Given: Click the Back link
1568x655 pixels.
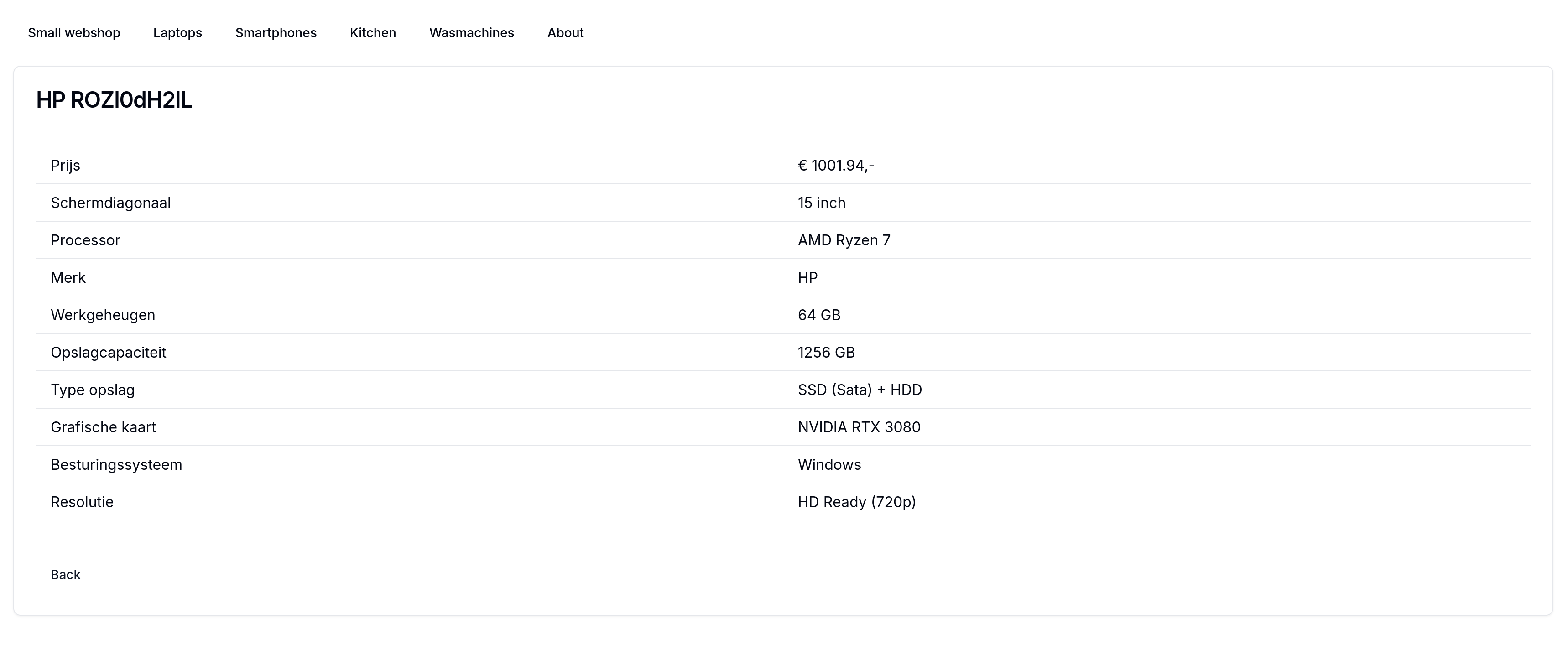Looking at the screenshot, I should (65, 575).
